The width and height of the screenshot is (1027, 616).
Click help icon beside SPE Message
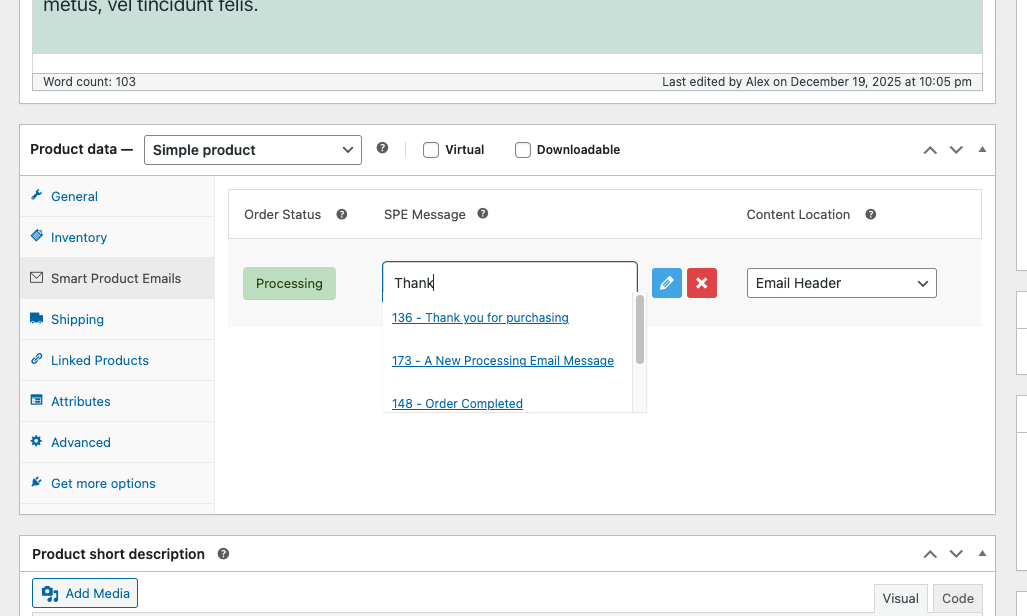[x=483, y=214]
